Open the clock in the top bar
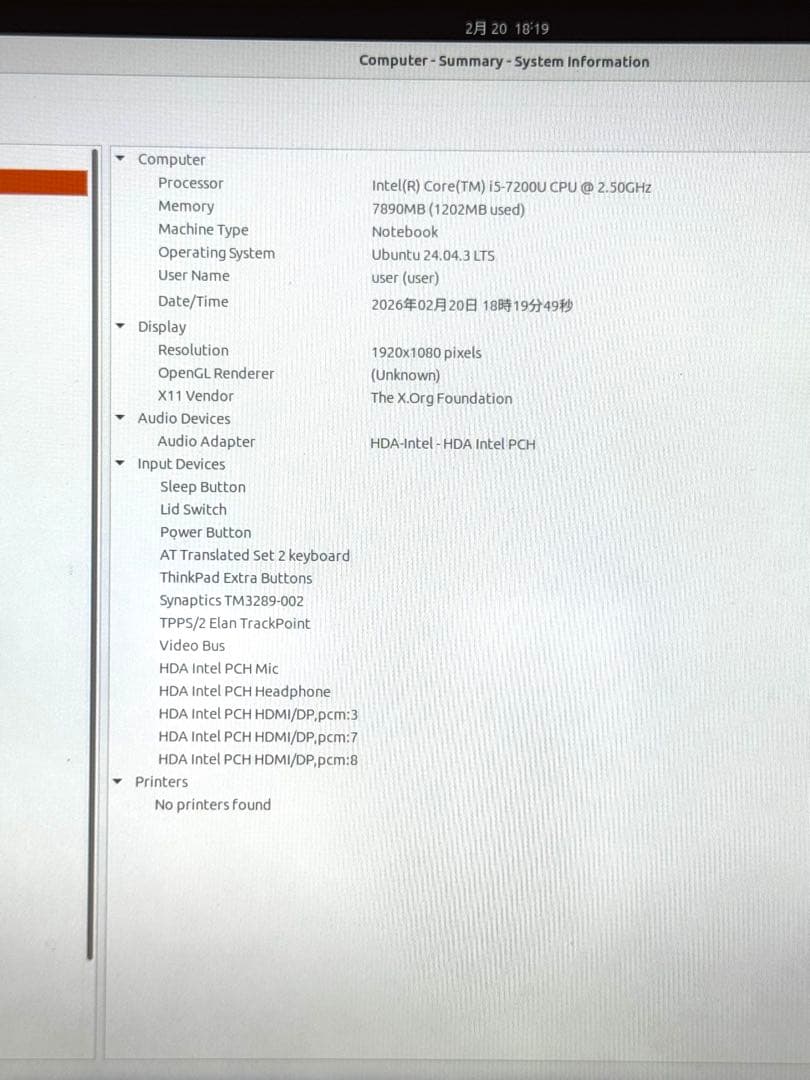Screen dimensions: 810x1080 (507, 29)
